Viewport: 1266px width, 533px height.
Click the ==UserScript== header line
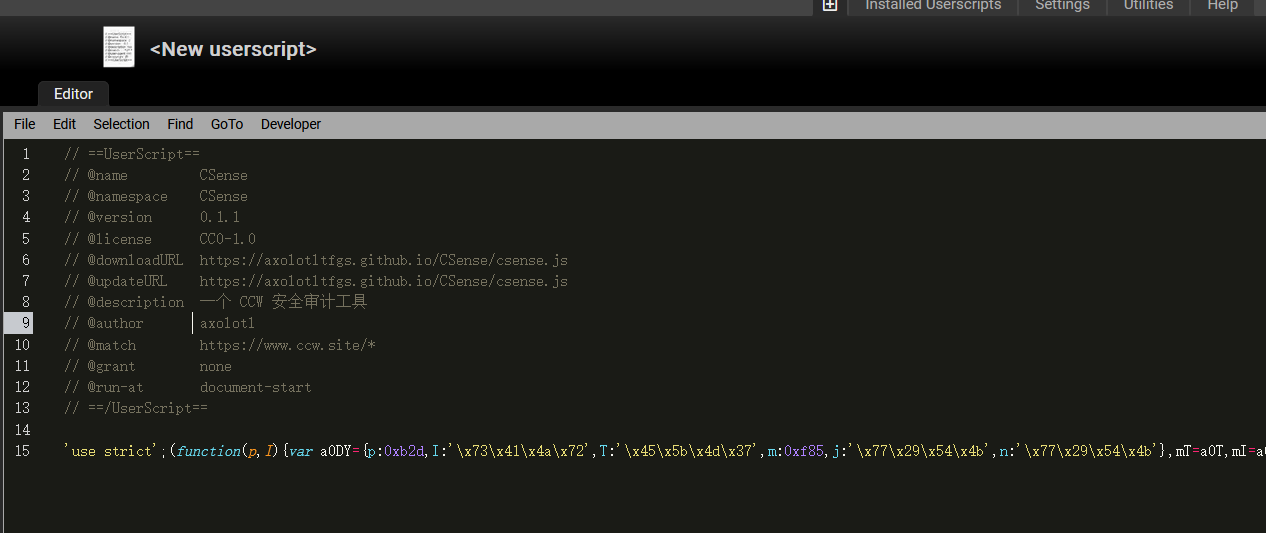[x=132, y=154]
